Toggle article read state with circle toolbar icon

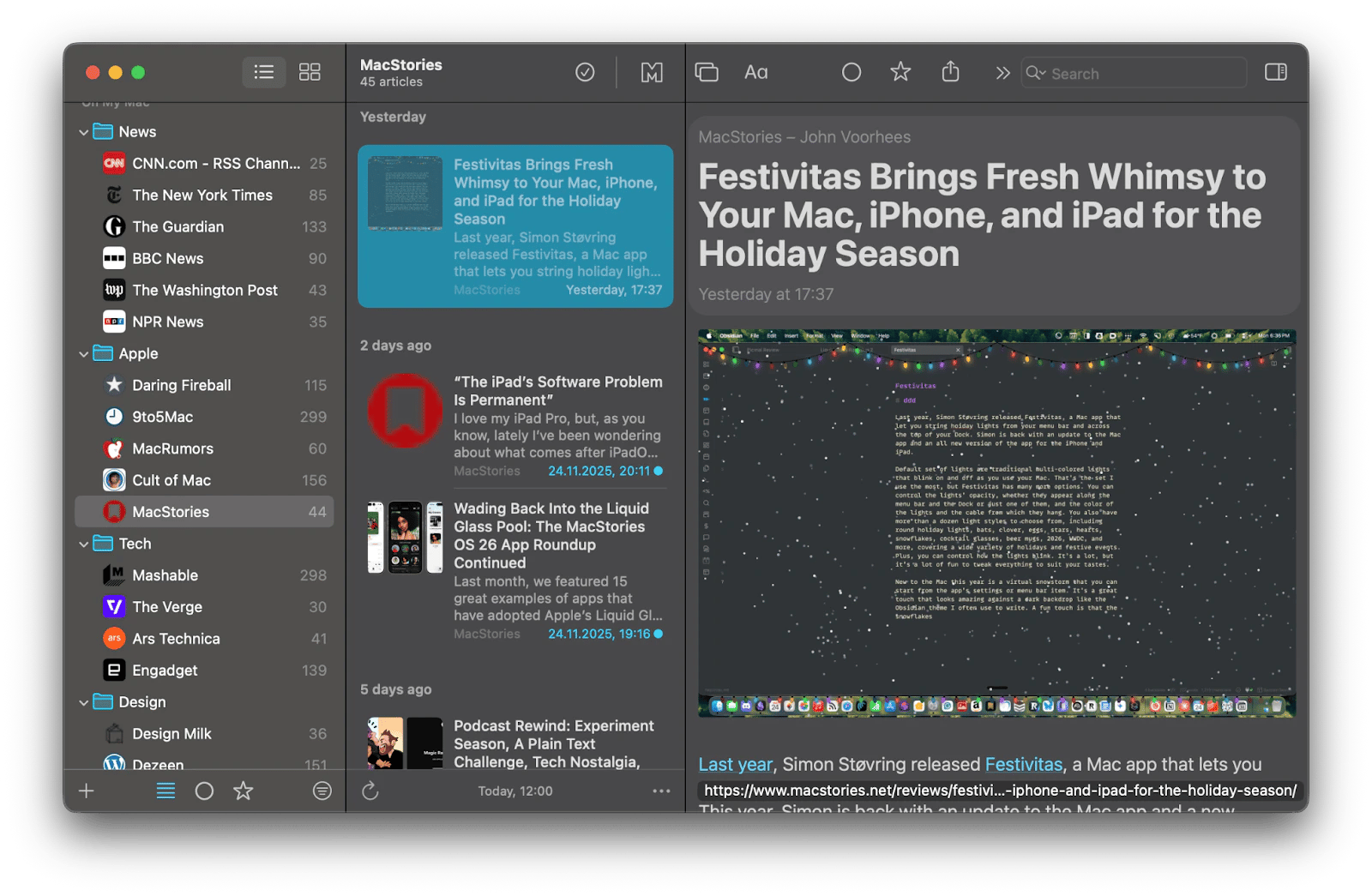851,72
